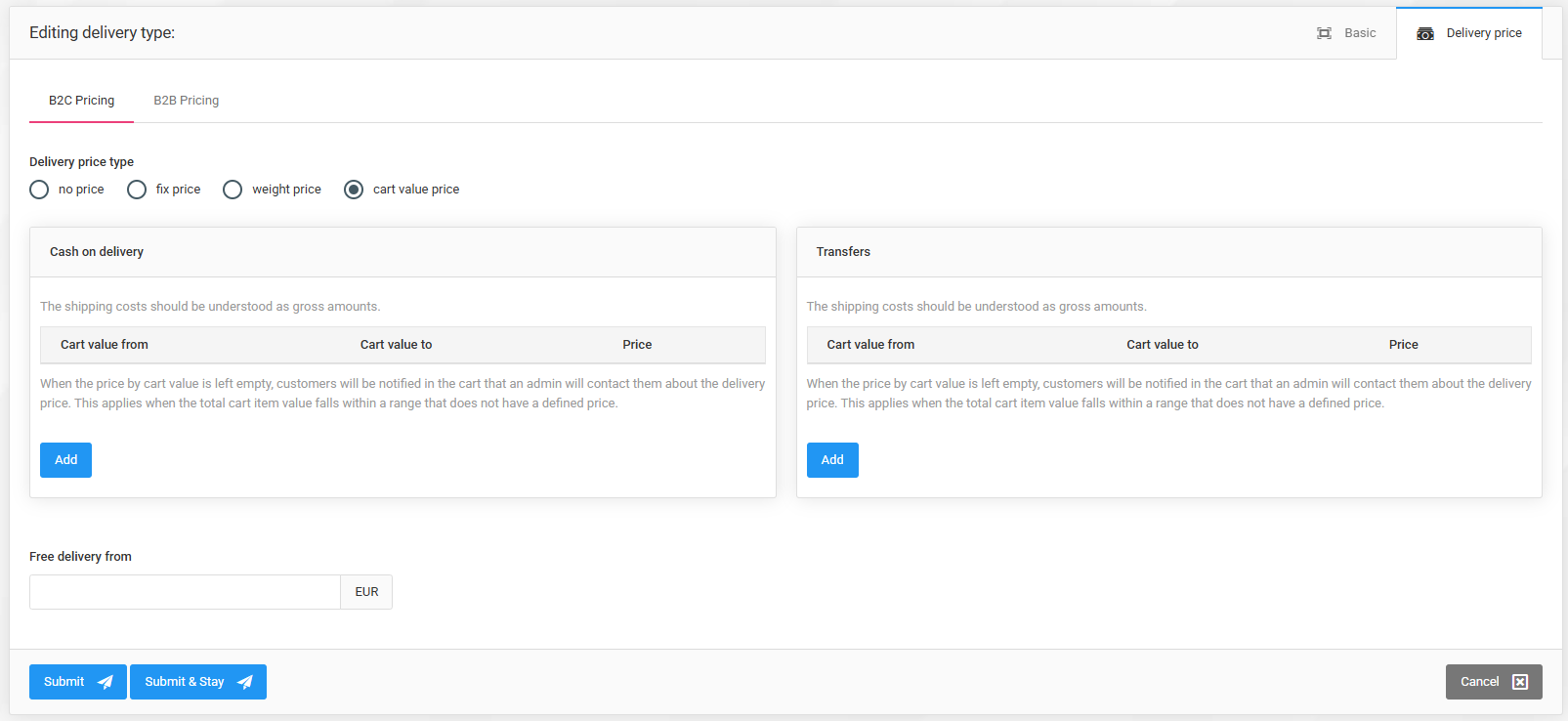Submit the delivery type form
Viewport: 1568px width, 721px height.
(78, 682)
